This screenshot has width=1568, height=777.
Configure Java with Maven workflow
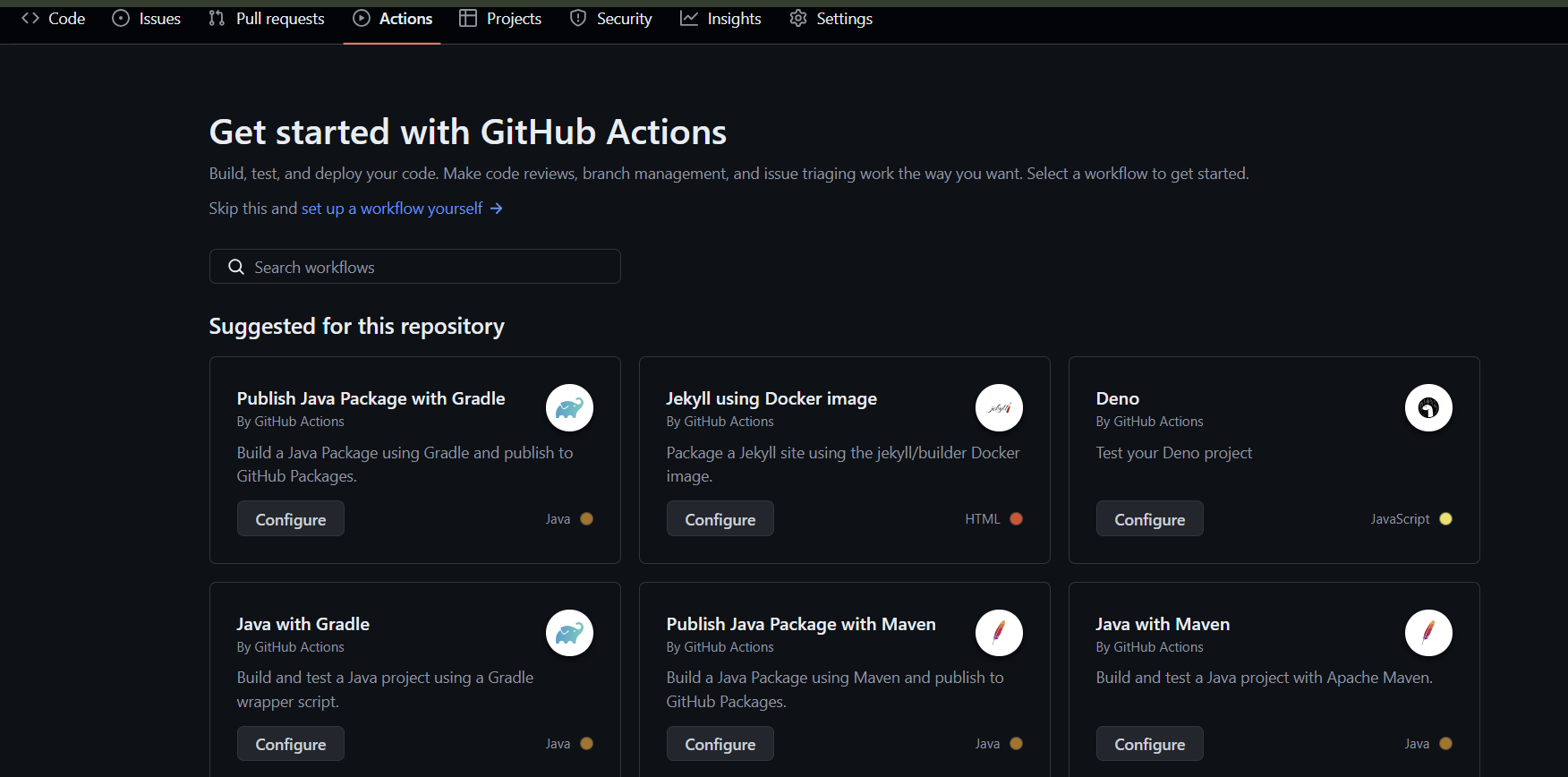tap(1150, 744)
